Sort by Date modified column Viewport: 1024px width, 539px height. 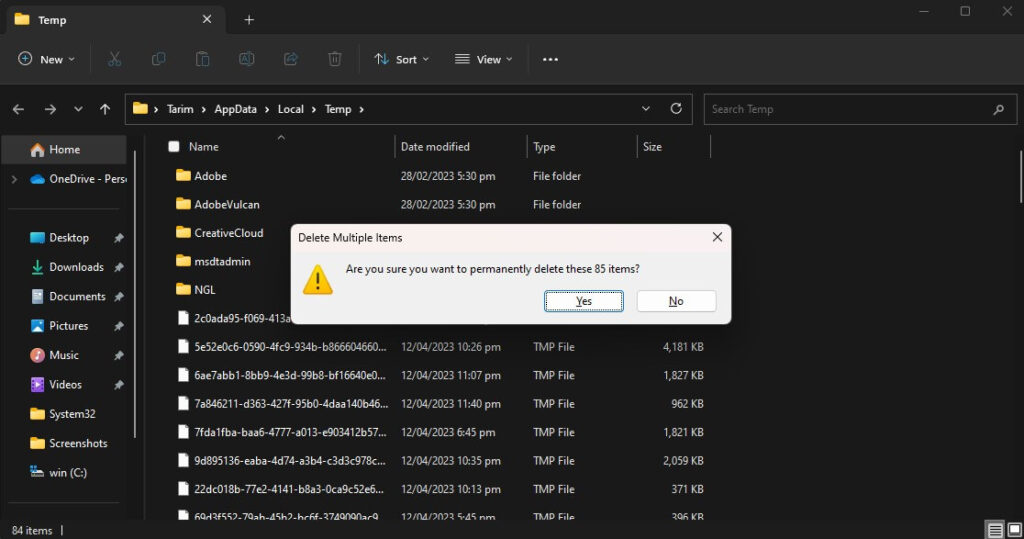(x=435, y=146)
